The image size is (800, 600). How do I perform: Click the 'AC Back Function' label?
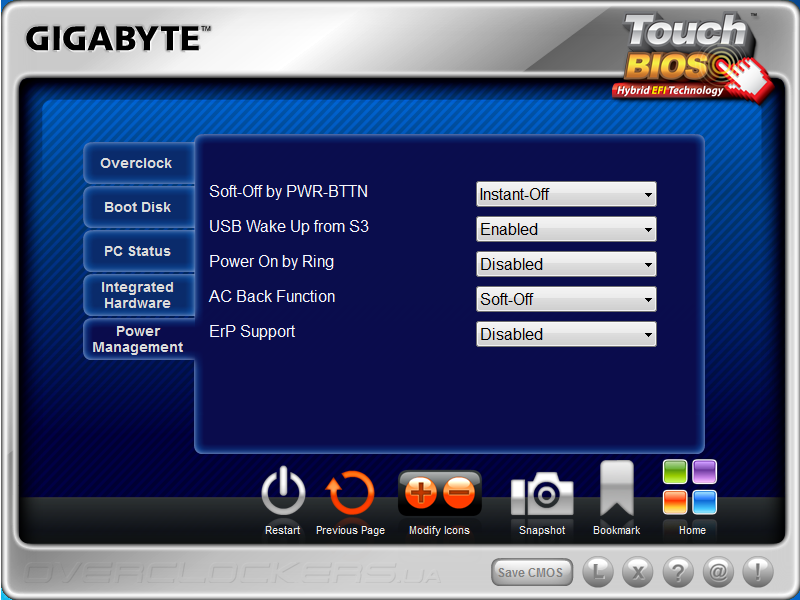point(272,296)
